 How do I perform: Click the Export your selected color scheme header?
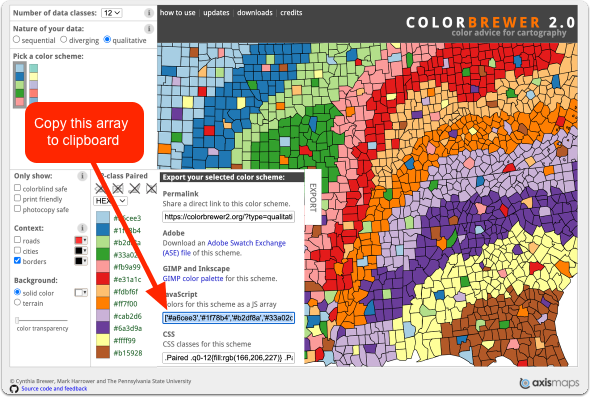click(232, 177)
